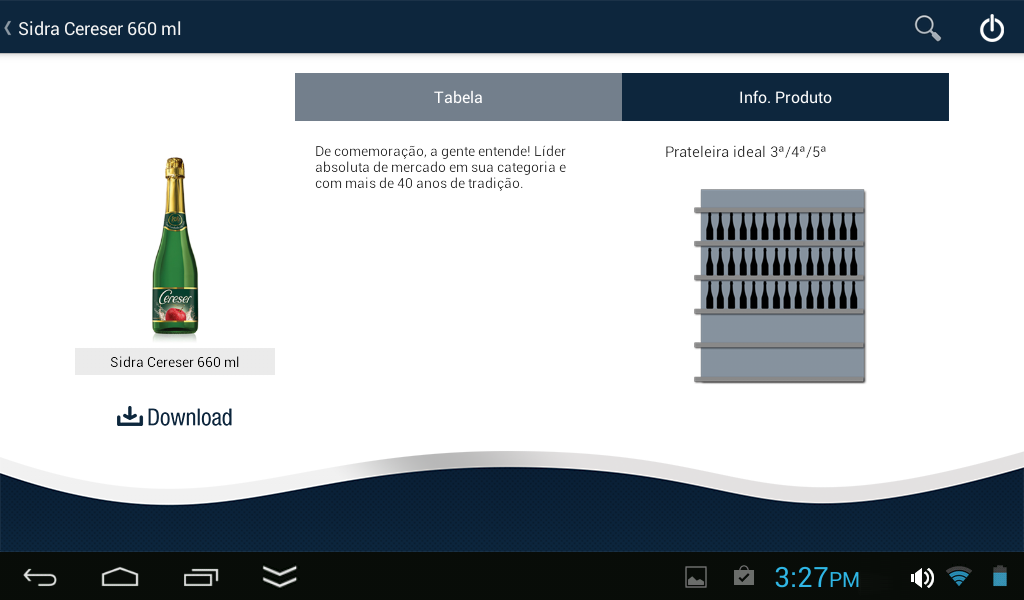
Task: Tap the Sidra Cereser 660 ml header title
Action: [99, 29]
